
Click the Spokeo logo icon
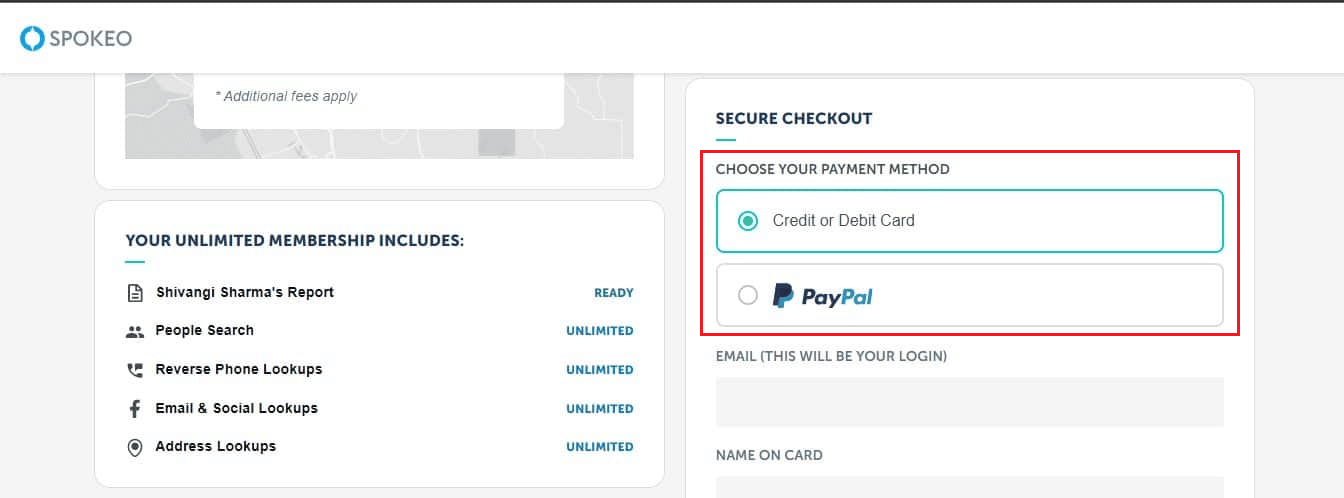click(x=32, y=39)
